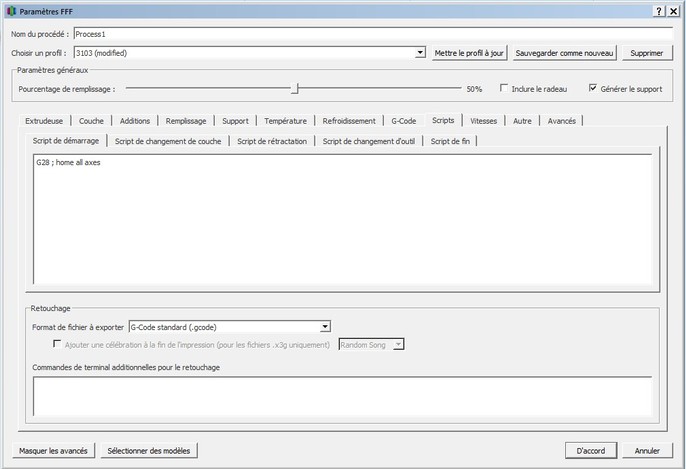Confirm settings with the D'accord button

(x=595, y=450)
